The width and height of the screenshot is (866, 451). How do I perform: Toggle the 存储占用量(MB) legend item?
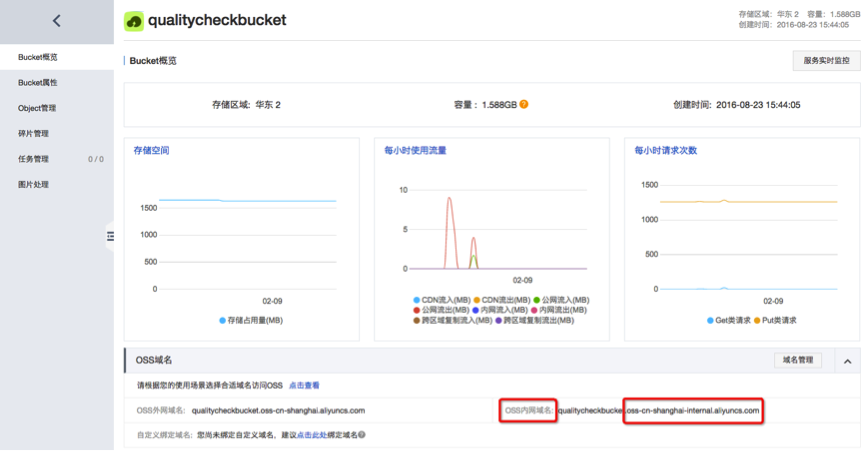coord(251,320)
